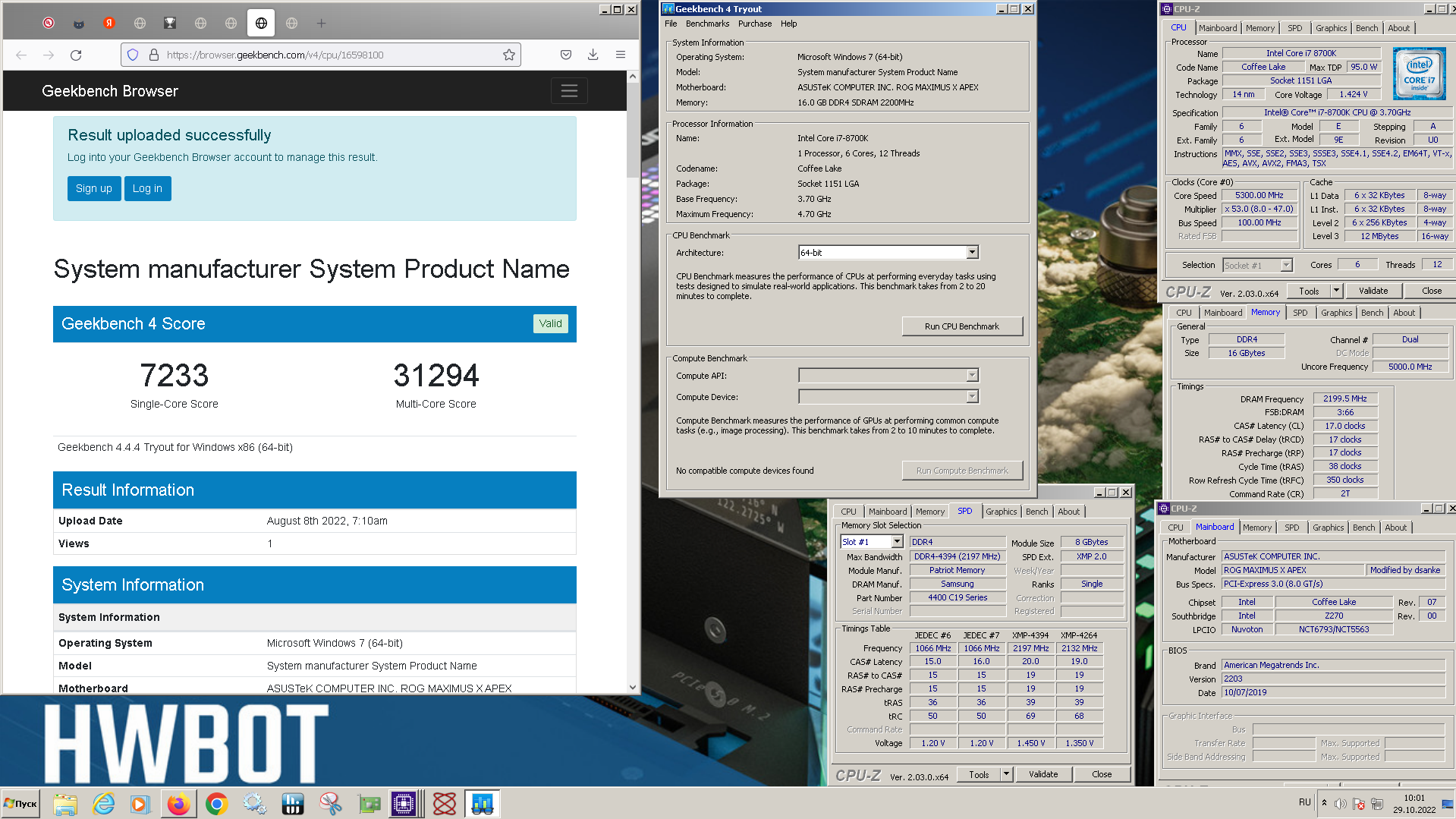Open Geekbench File menu

[x=671, y=24]
